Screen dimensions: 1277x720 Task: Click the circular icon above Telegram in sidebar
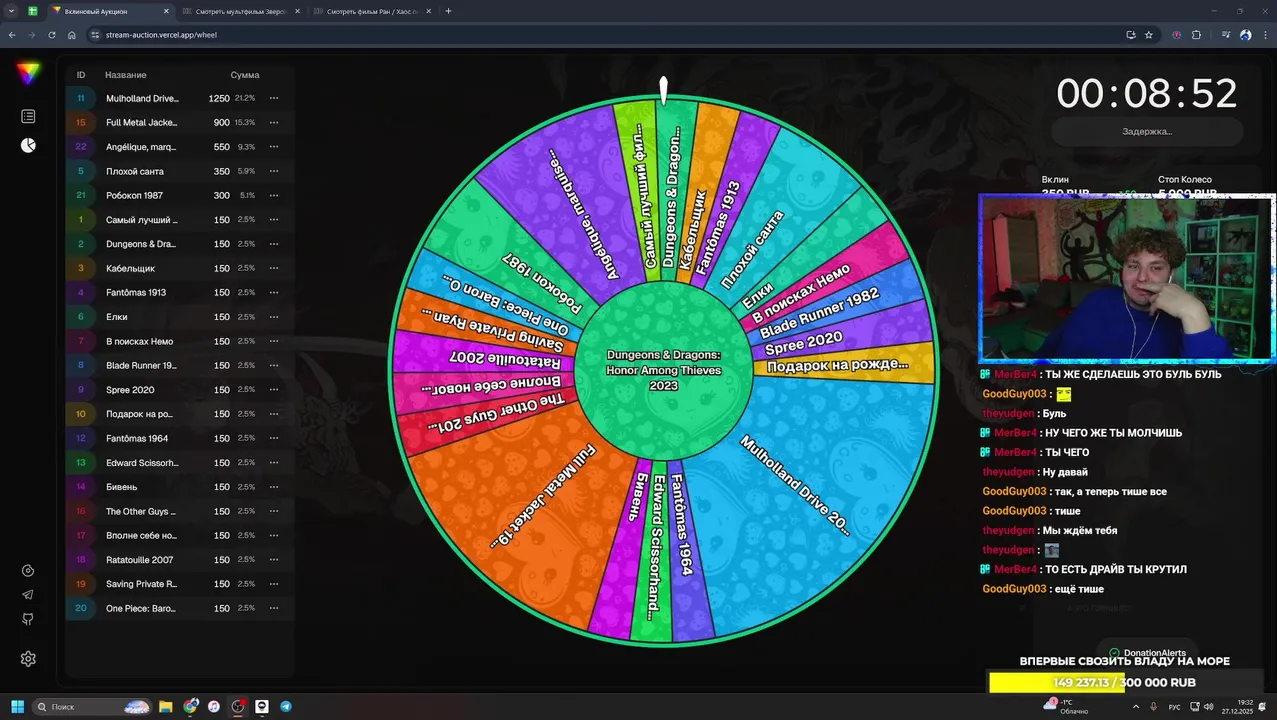28,571
